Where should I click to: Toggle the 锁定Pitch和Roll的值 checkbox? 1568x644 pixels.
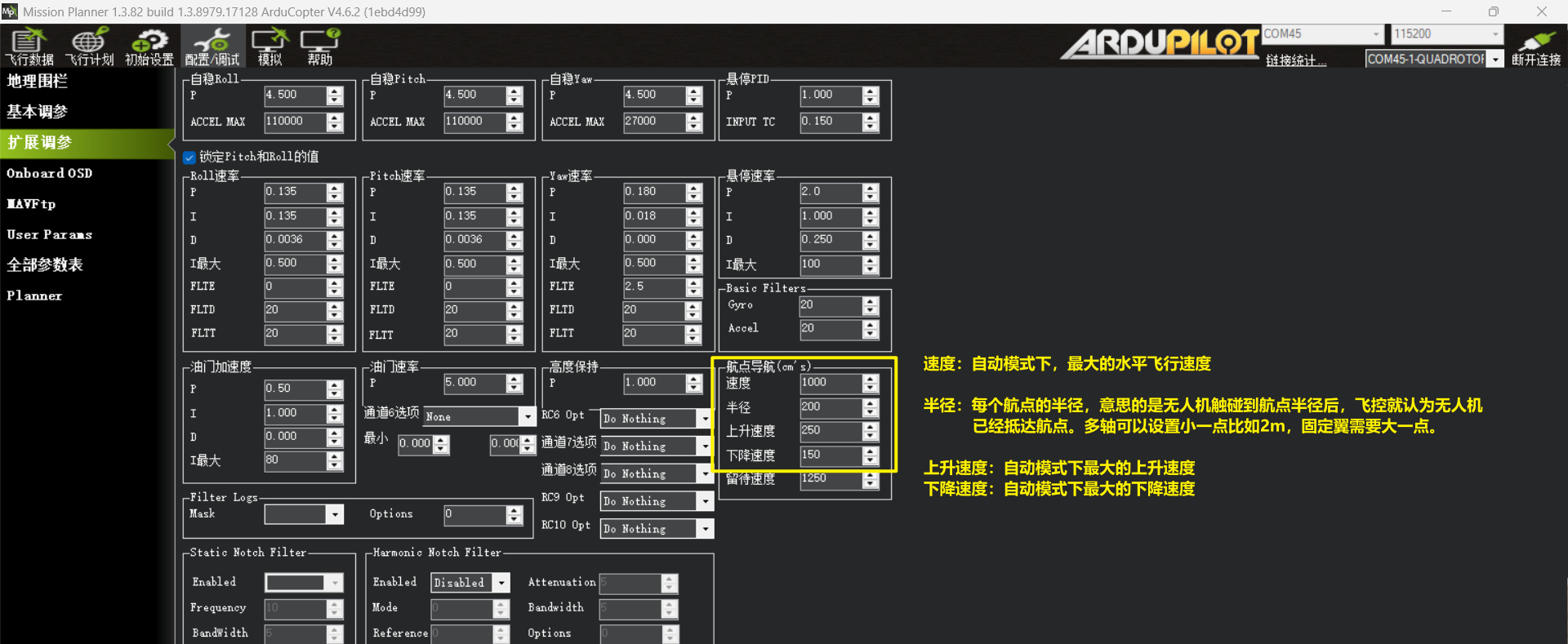coord(189,158)
